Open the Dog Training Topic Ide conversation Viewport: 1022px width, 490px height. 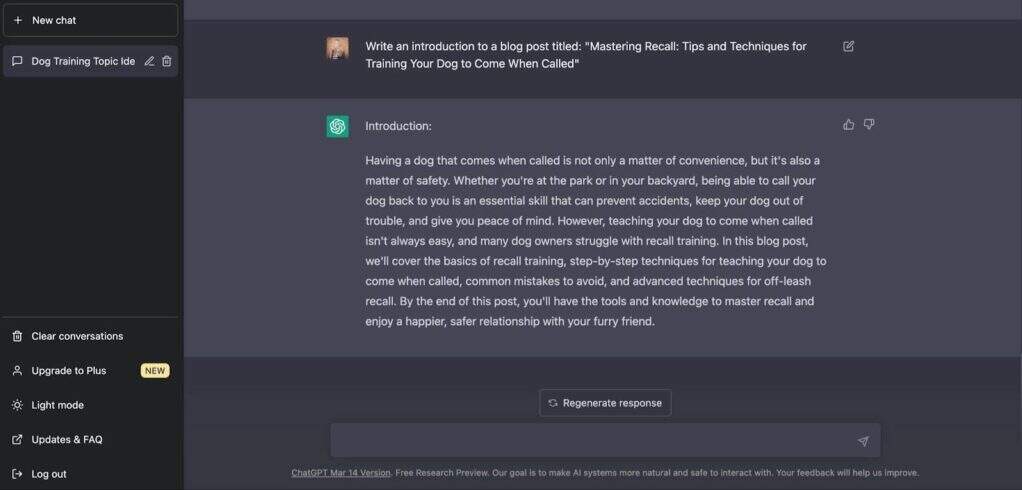(82, 61)
